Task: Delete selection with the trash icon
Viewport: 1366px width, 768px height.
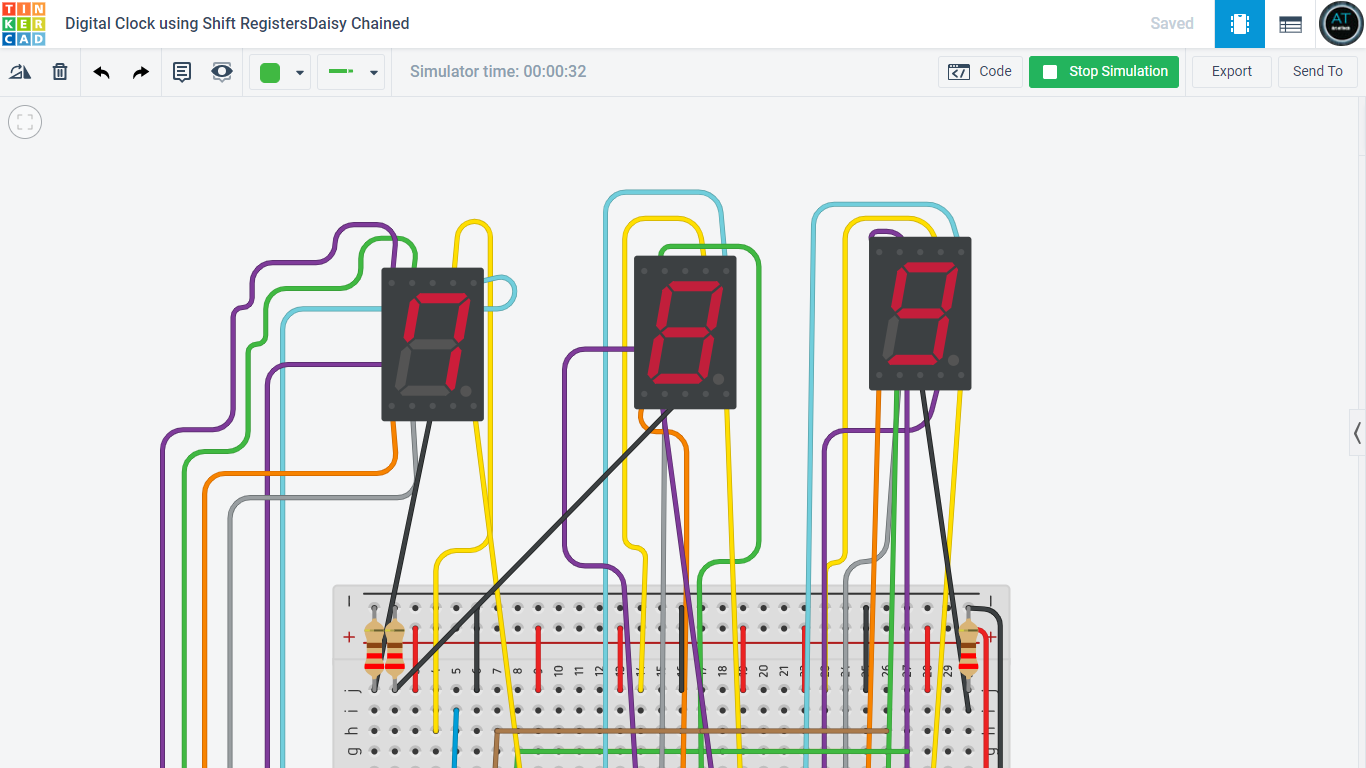Action: (x=60, y=72)
